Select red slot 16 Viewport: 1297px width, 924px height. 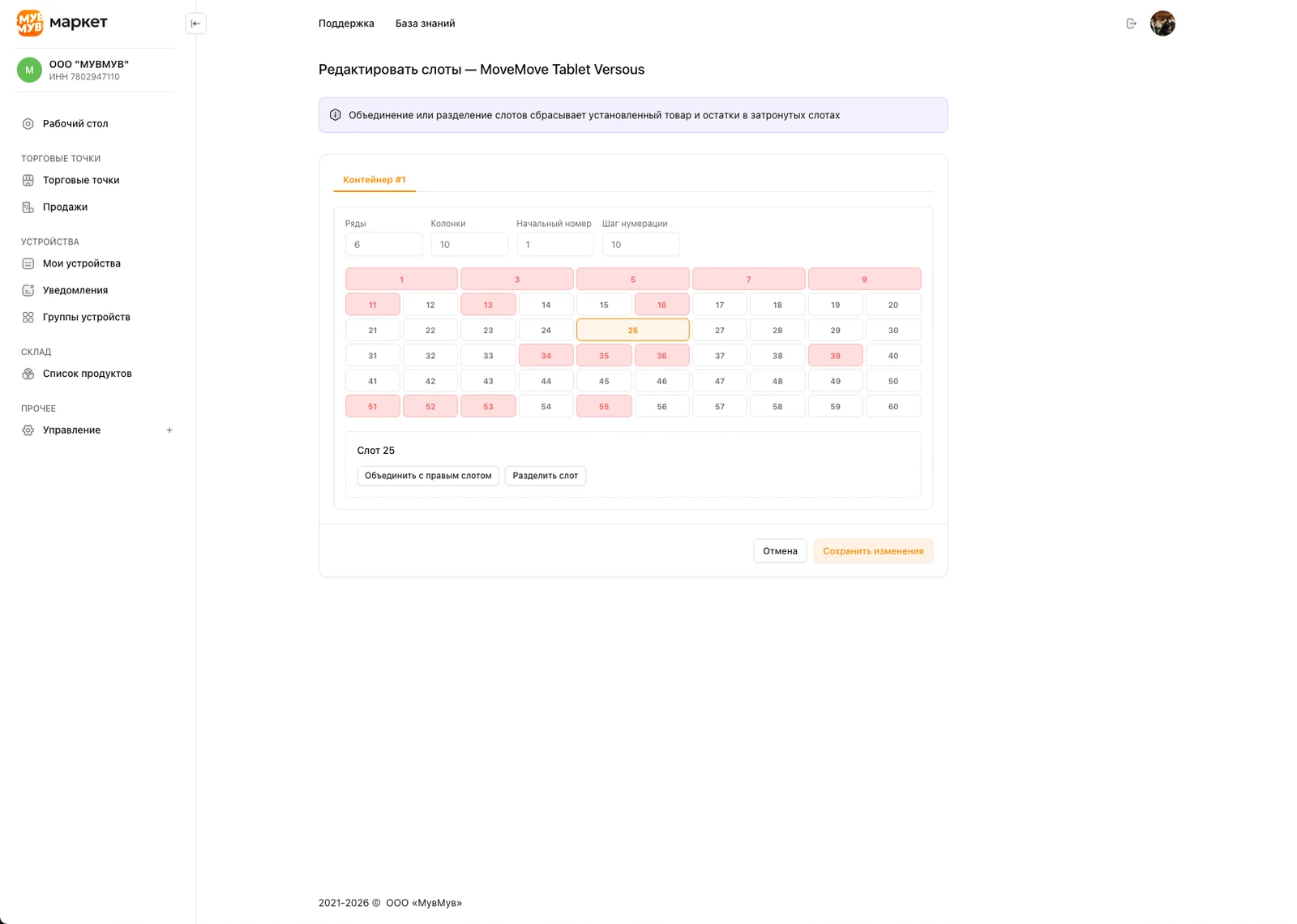tap(661, 305)
